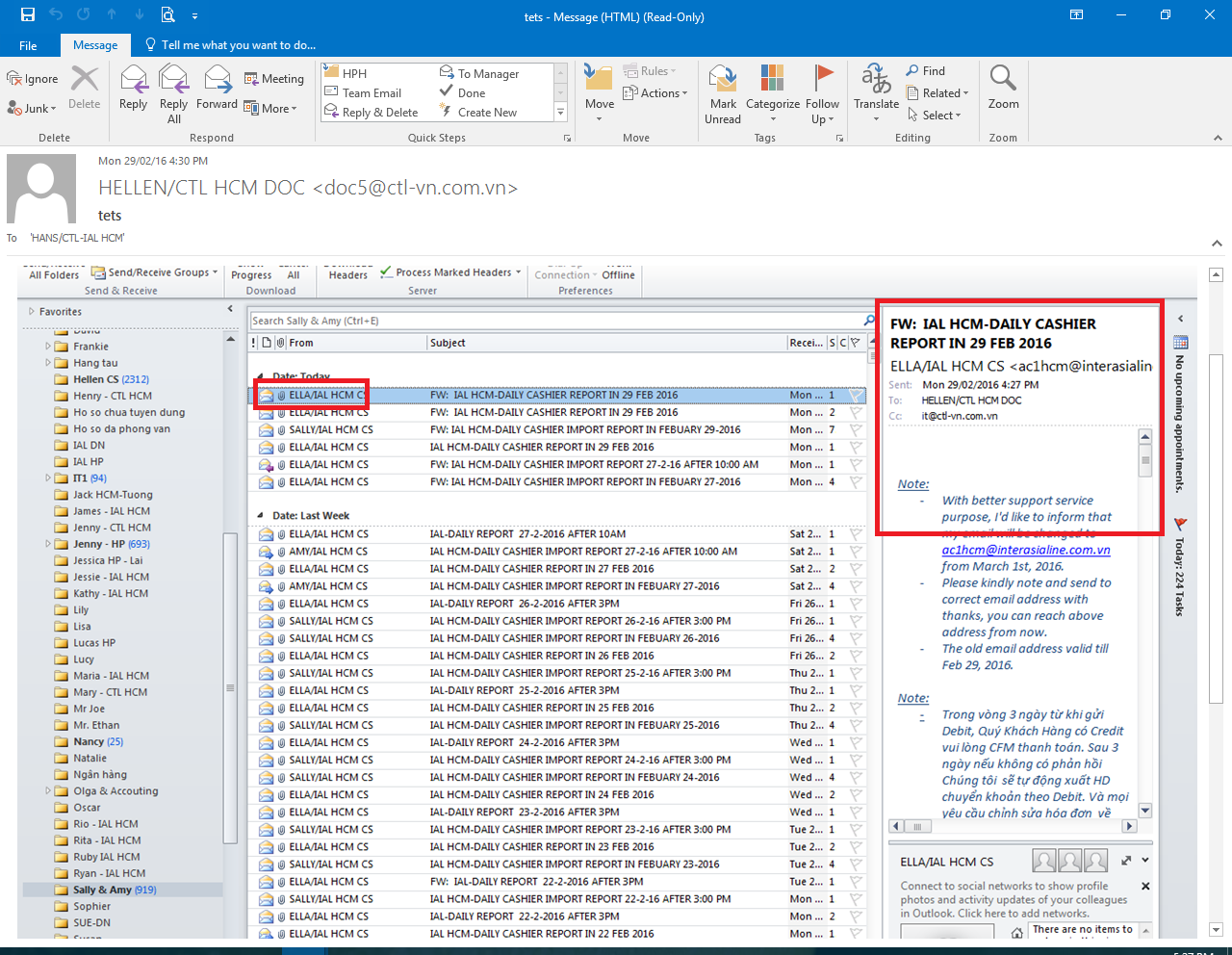Click the calendar icon in To-Do bar
This screenshot has width=1232, height=955.
click(1180, 343)
